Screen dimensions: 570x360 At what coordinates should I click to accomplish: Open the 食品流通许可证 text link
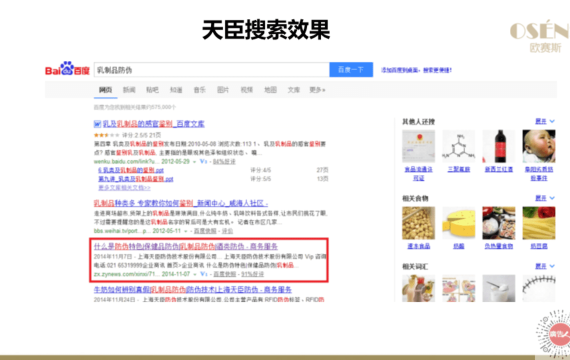(418, 173)
